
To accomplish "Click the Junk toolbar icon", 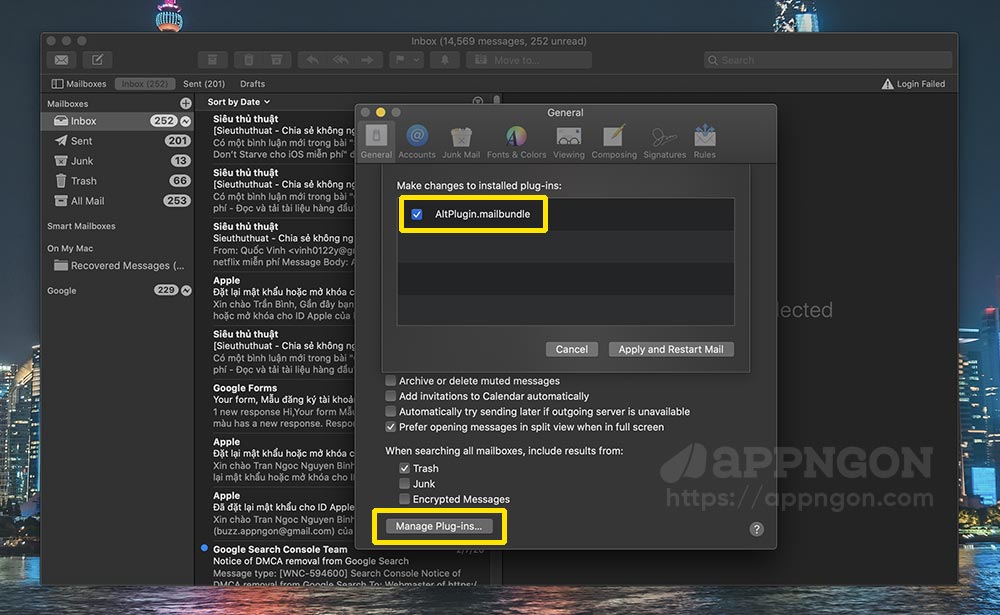I will [277, 60].
